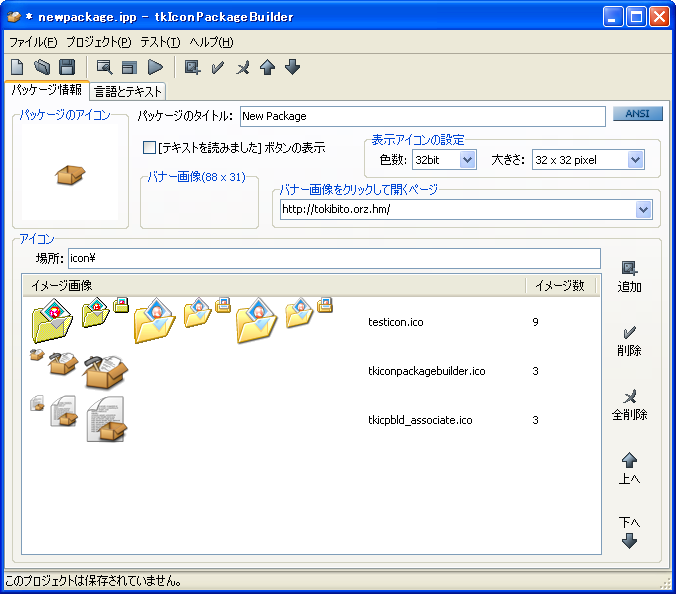Screen dimensions: 676x594
Task: Click the 追加 add button beside the icon list
Action: pos(629,277)
